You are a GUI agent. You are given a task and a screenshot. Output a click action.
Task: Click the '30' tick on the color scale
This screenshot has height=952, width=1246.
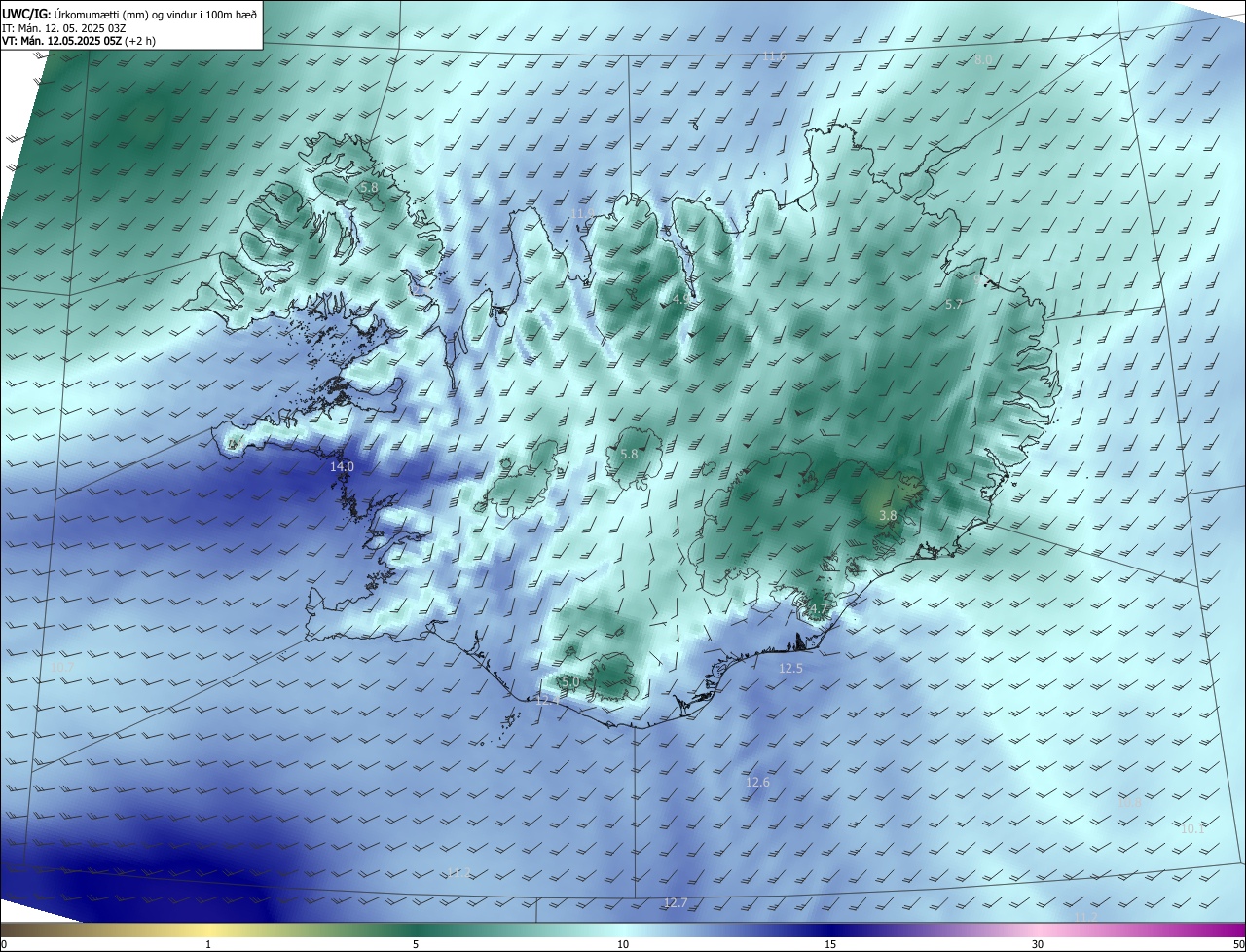click(1038, 945)
